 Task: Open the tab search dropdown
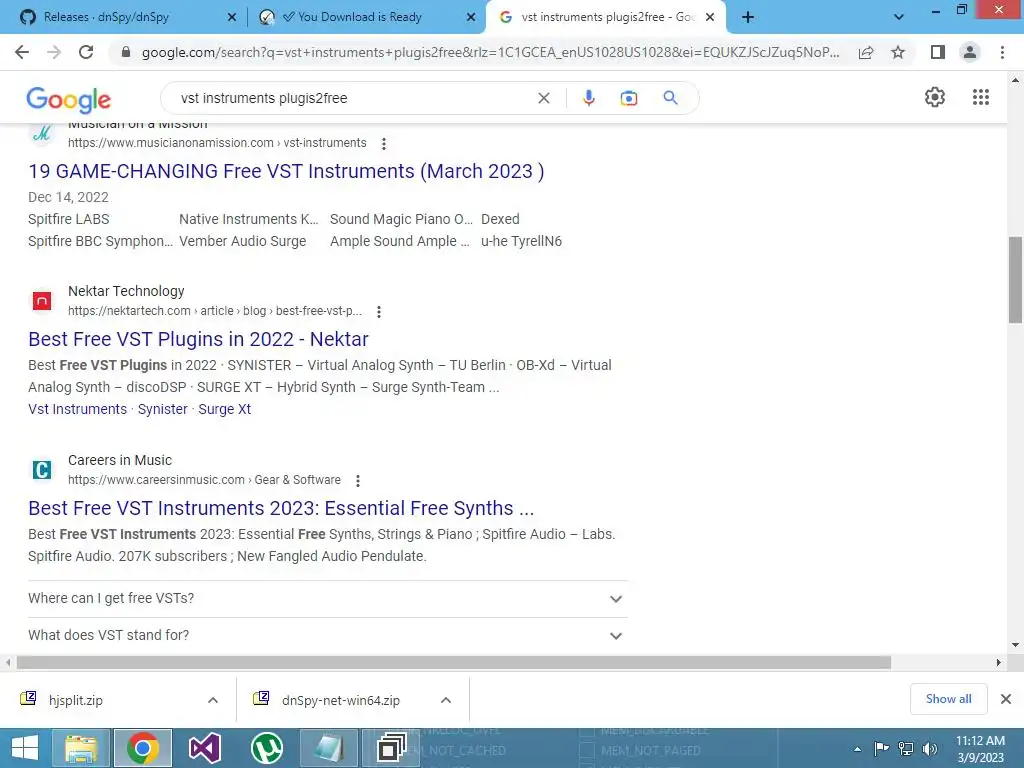click(899, 17)
